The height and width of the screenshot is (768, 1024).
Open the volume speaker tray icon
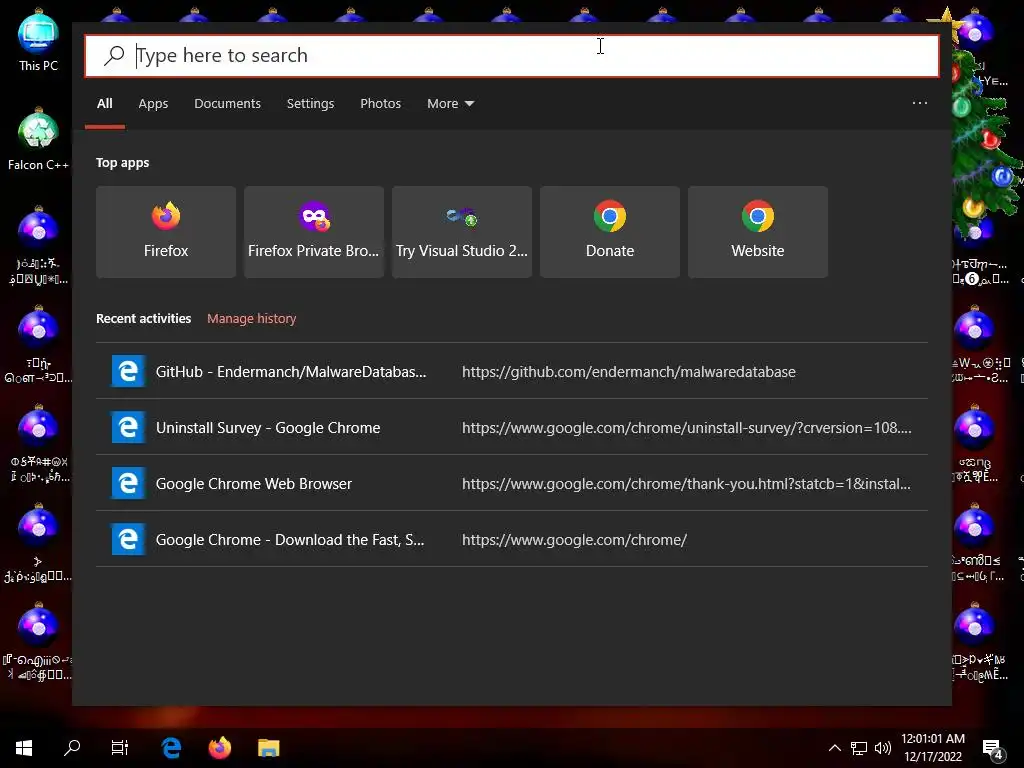tap(882, 748)
